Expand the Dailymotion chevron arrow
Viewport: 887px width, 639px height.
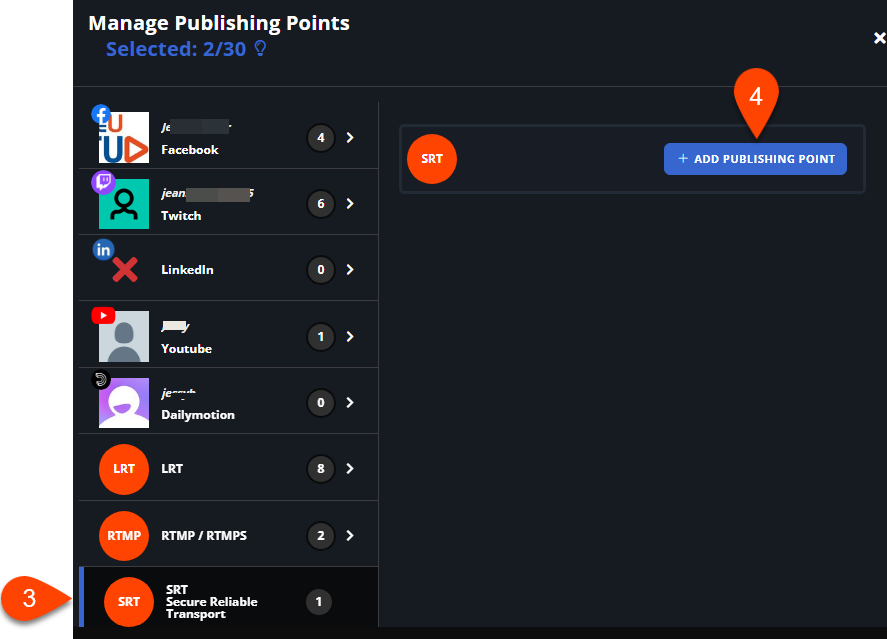pos(350,403)
